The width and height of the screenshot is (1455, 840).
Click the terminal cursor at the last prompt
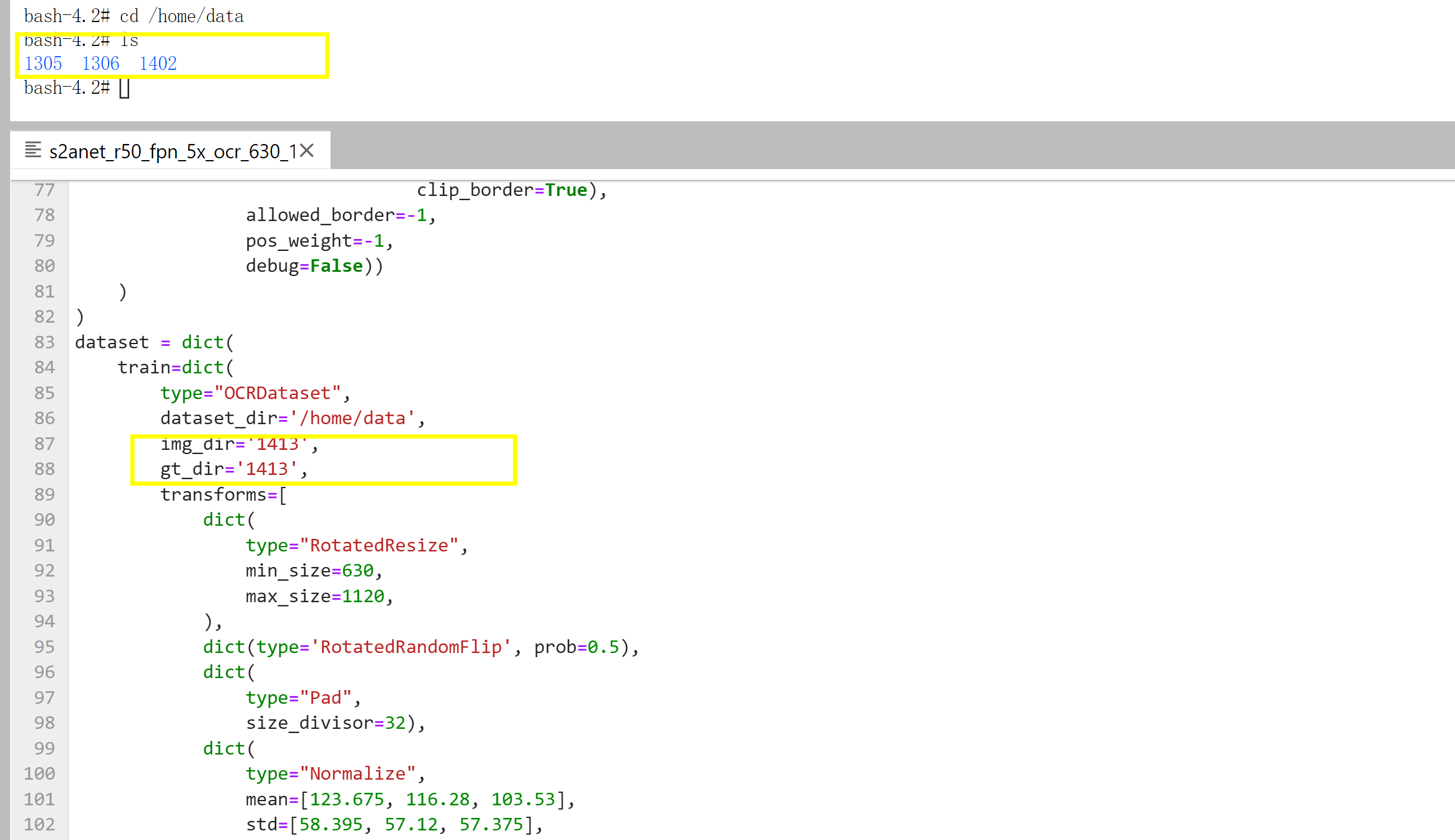point(124,88)
